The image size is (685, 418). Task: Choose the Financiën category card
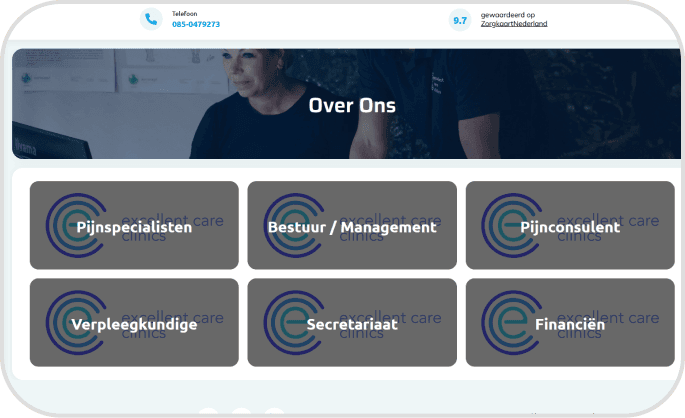click(x=570, y=325)
